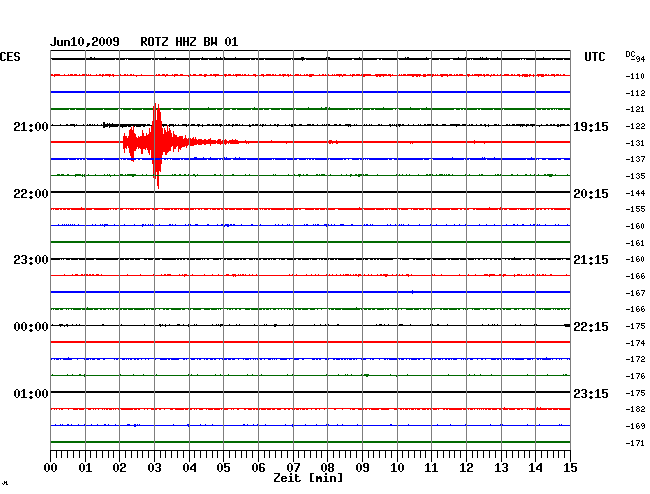Select the station title ROTZ HHZ BW 01
This screenshot has width=650, height=494.
click(x=189, y=42)
